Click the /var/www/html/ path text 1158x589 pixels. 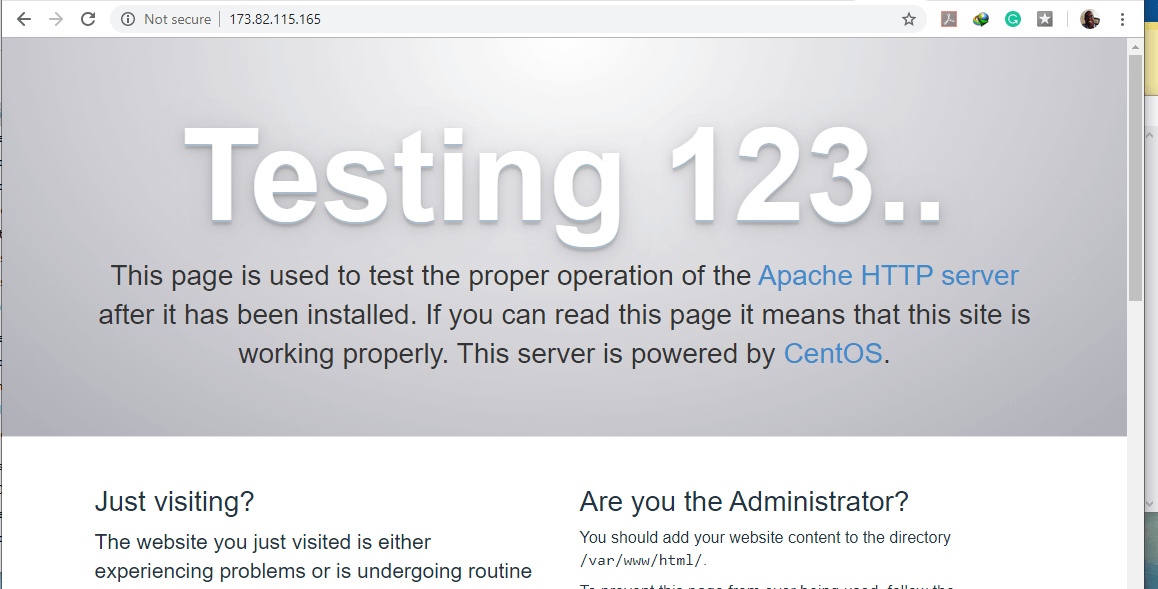[641, 561]
